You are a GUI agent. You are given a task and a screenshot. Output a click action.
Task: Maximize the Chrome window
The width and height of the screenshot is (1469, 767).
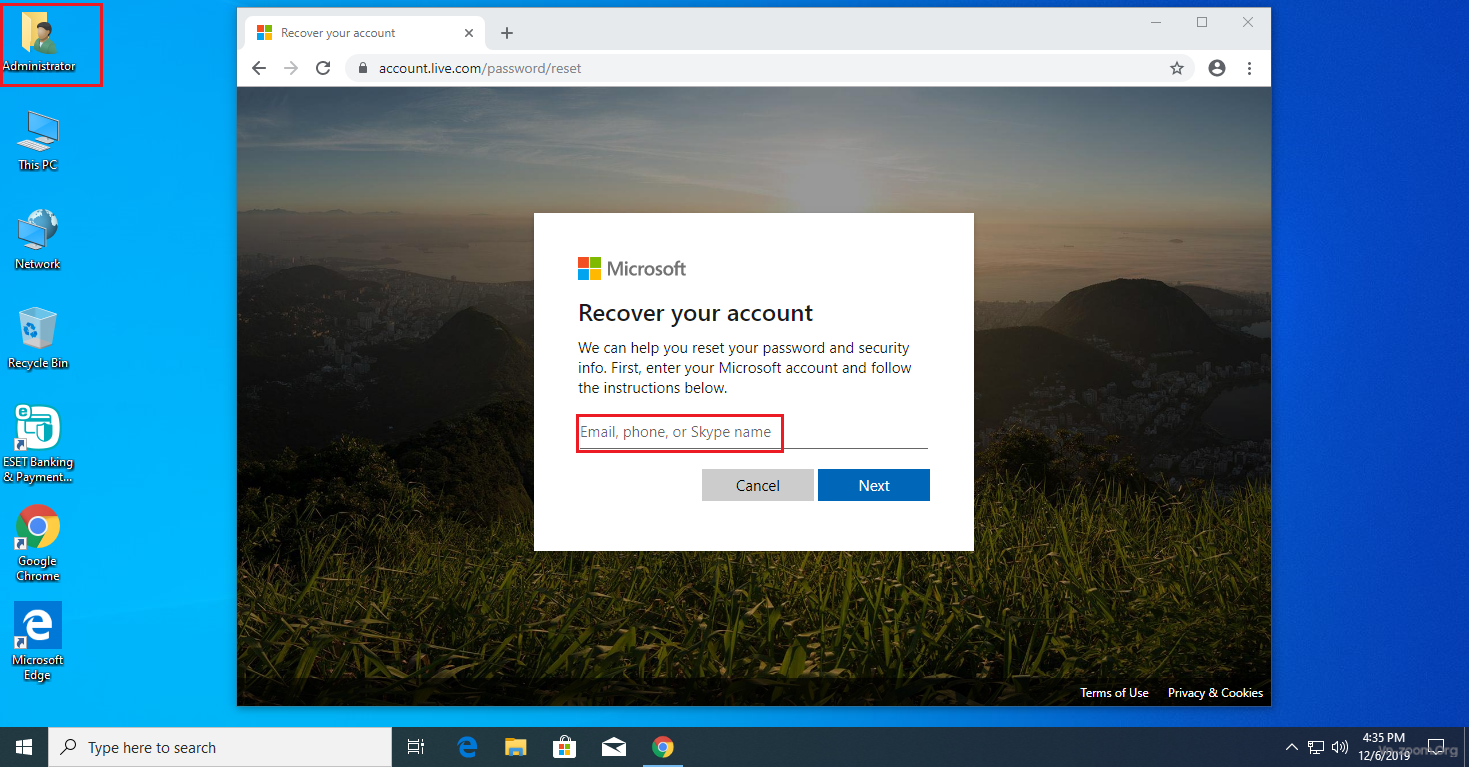point(1202,22)
